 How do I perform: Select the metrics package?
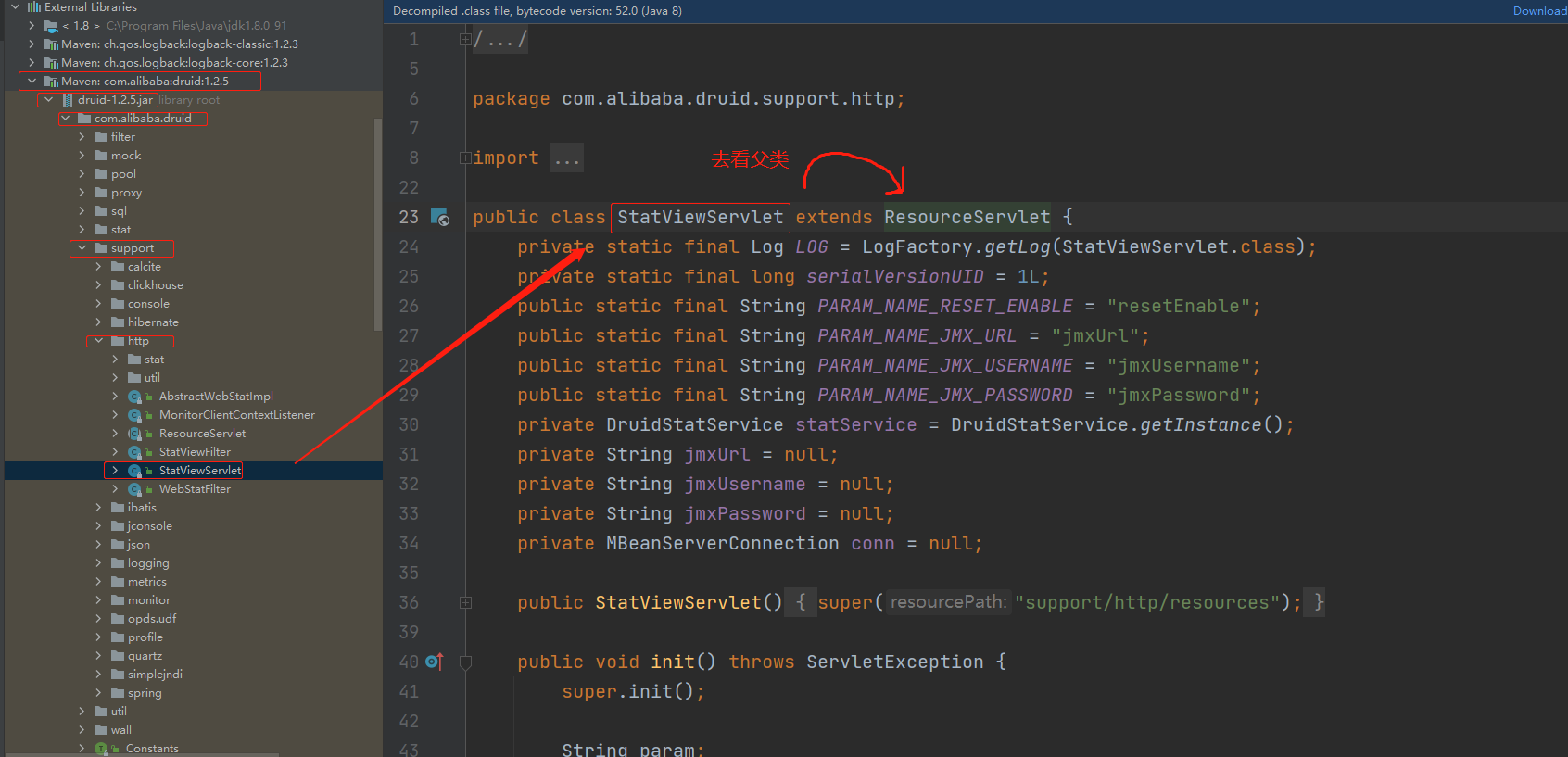pyautogui.click(x=146, y=582)
